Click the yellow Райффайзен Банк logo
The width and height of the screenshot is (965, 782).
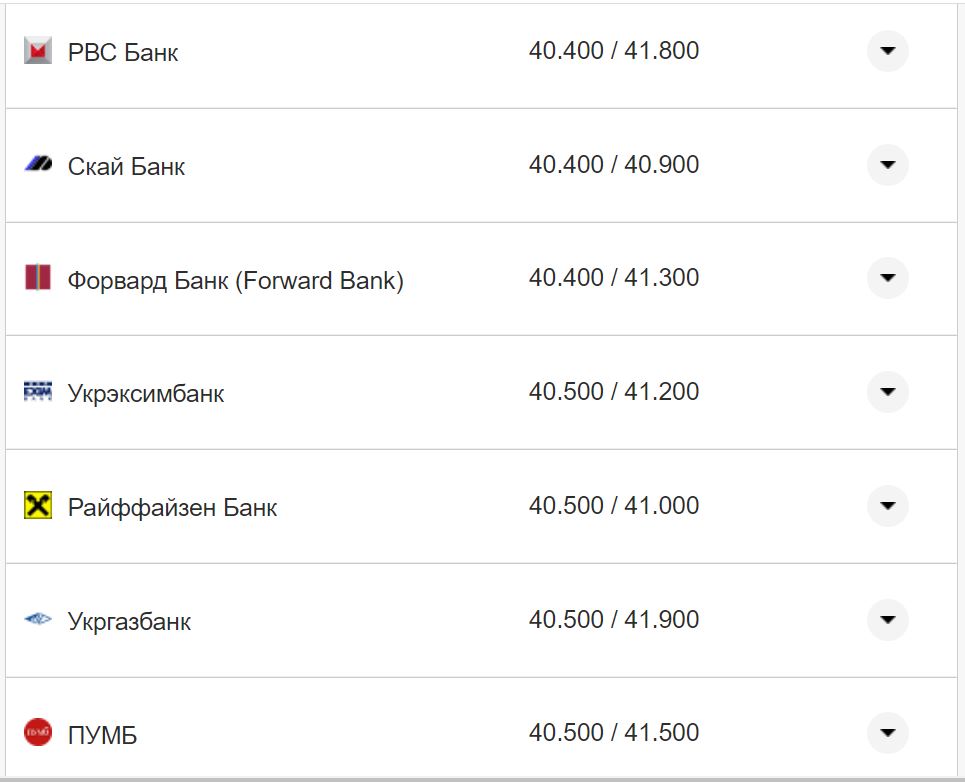[x=38, y=506]
